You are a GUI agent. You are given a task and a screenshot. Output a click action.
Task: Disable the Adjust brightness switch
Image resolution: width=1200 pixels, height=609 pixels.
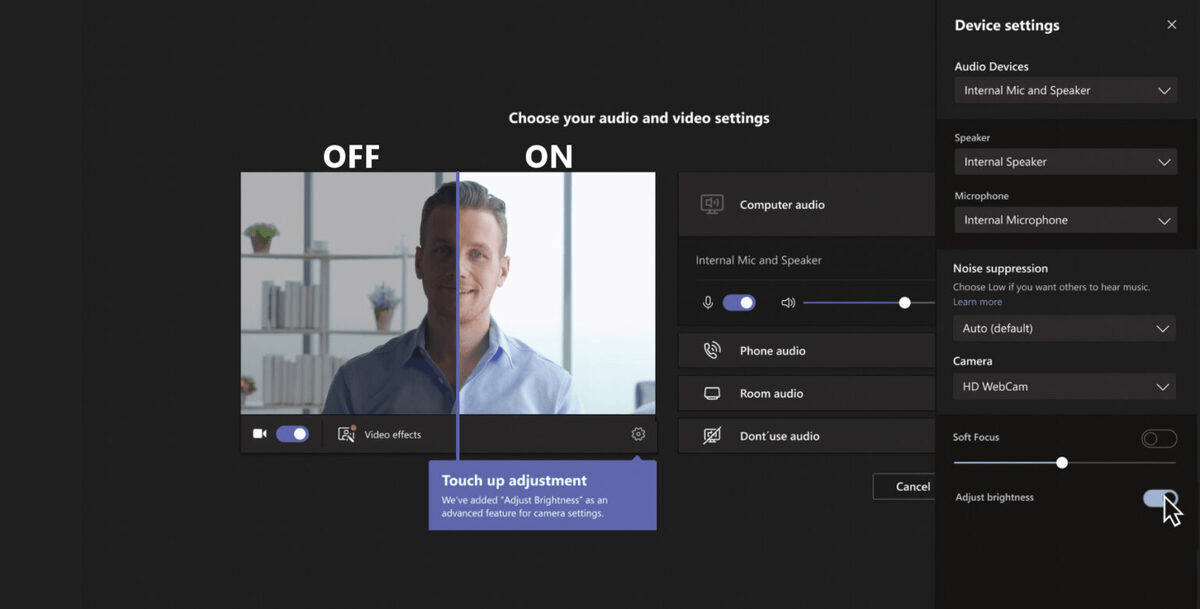[x=1159, y=497]
